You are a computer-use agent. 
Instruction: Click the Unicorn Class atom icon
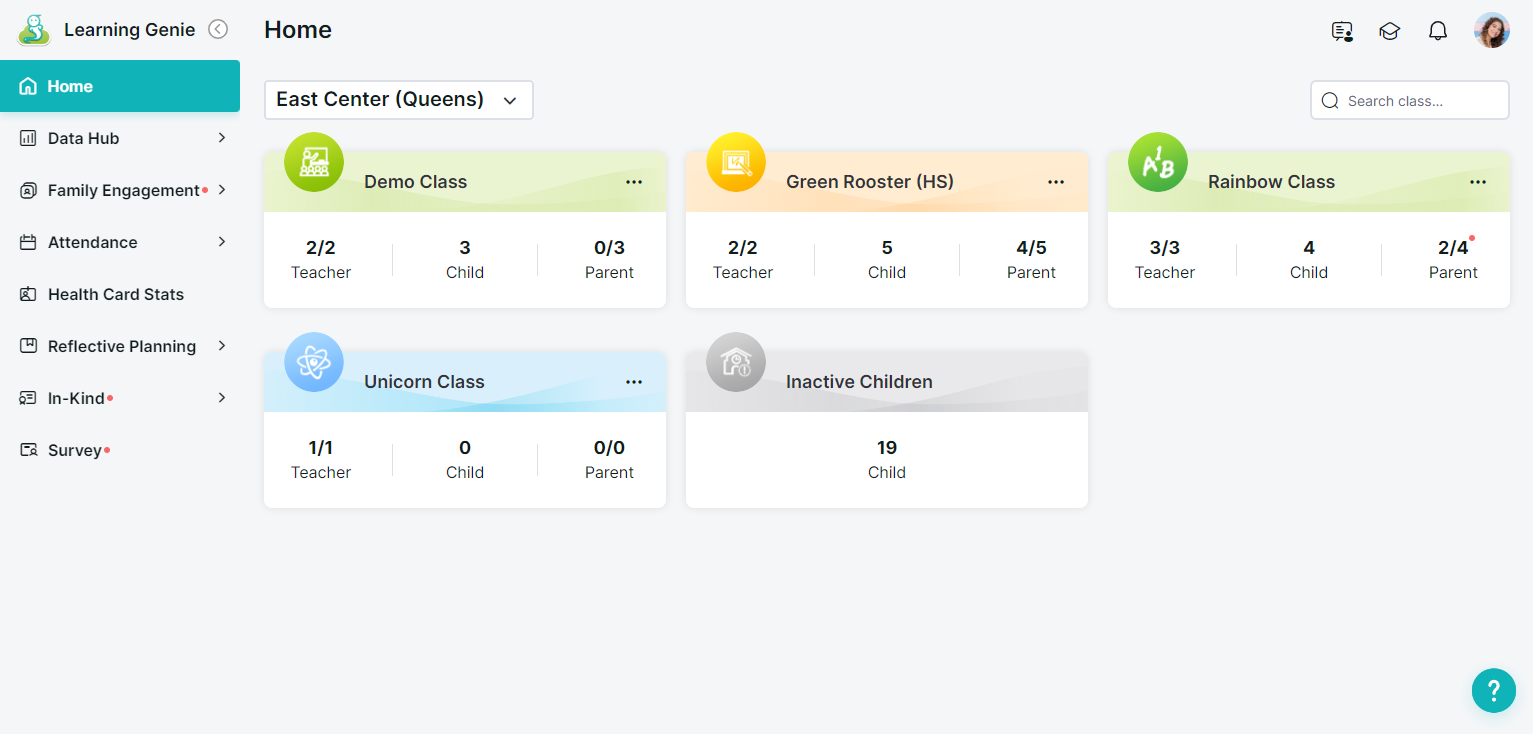tap(314, 362)
